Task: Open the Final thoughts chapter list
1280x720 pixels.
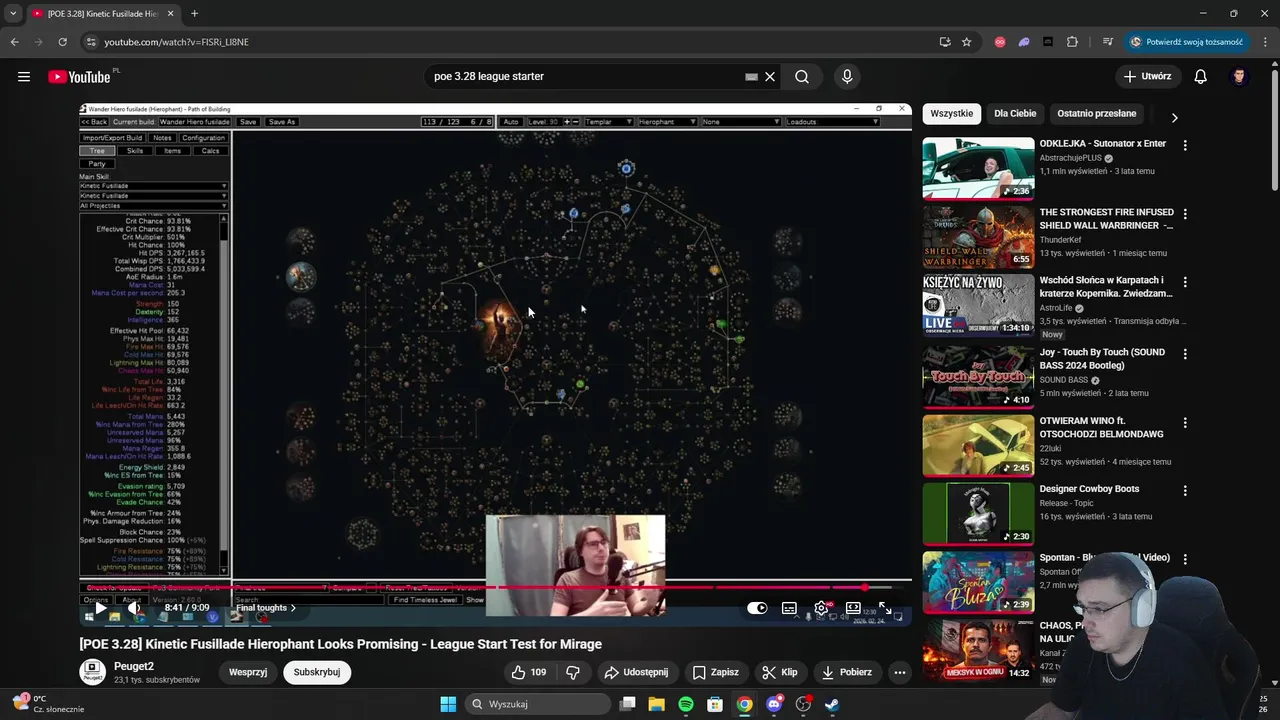Action: (x=266, y=607)
